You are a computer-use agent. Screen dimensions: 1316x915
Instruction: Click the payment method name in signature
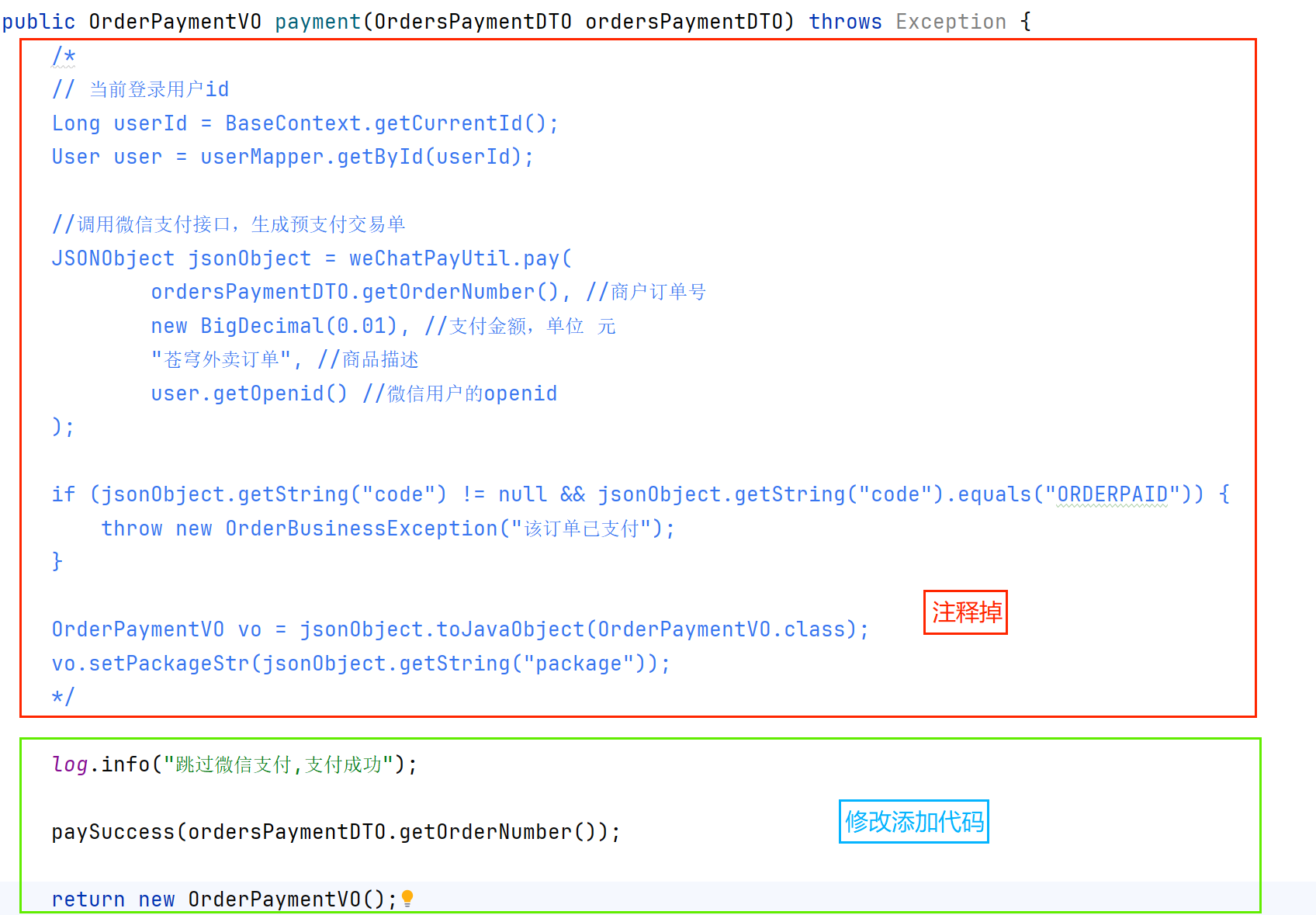click(x=318, y=22)
